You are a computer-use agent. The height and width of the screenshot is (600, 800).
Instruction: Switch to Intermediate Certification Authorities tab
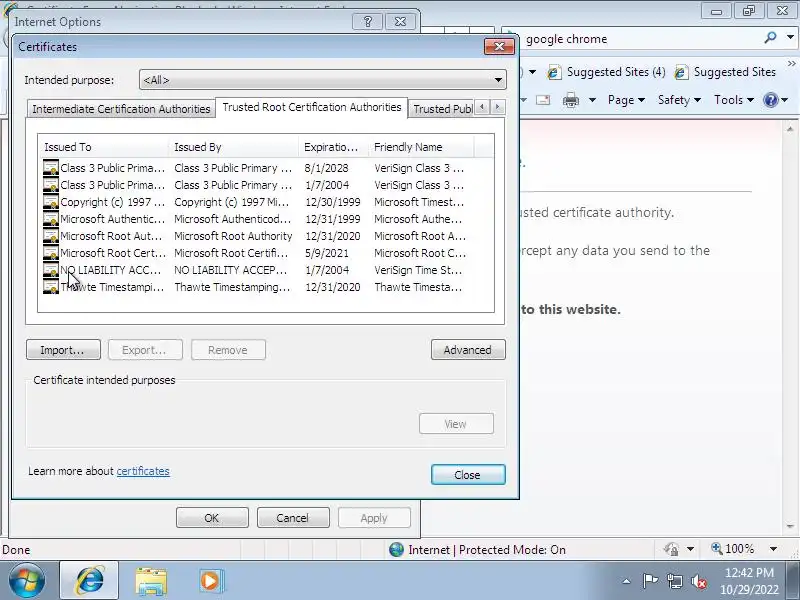coord(121,109)
